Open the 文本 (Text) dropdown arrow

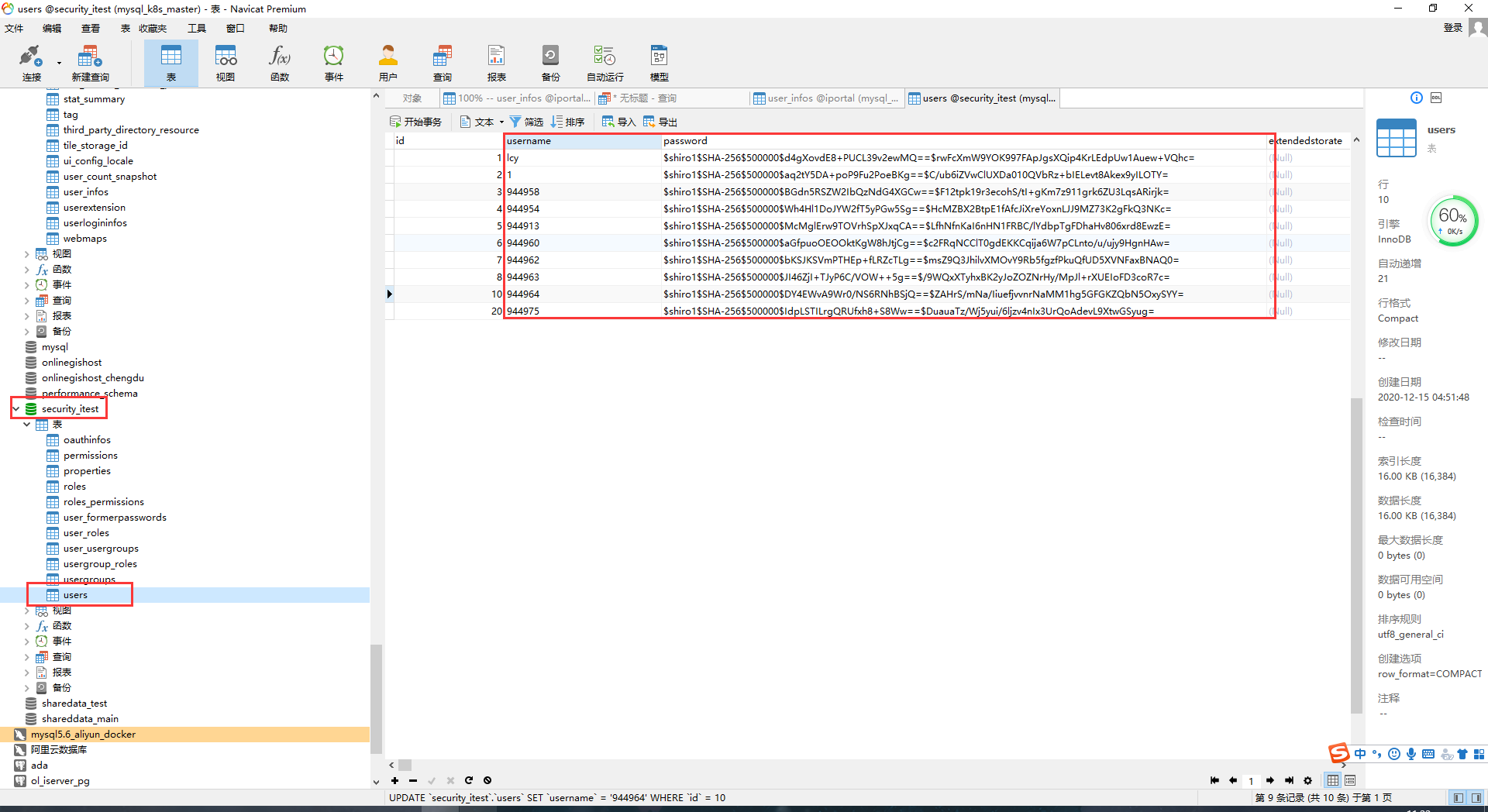501,122
